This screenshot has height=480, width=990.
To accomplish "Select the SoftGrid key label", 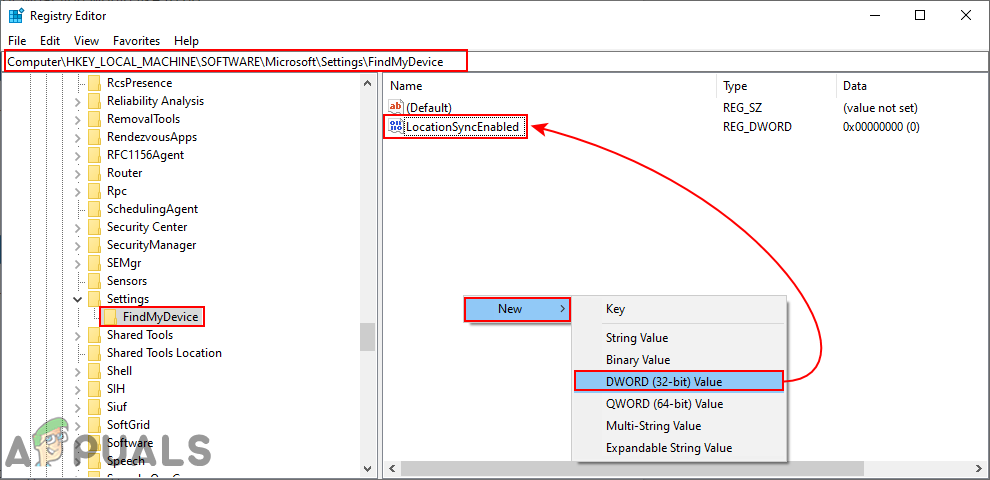I will (x=128, y=425).
